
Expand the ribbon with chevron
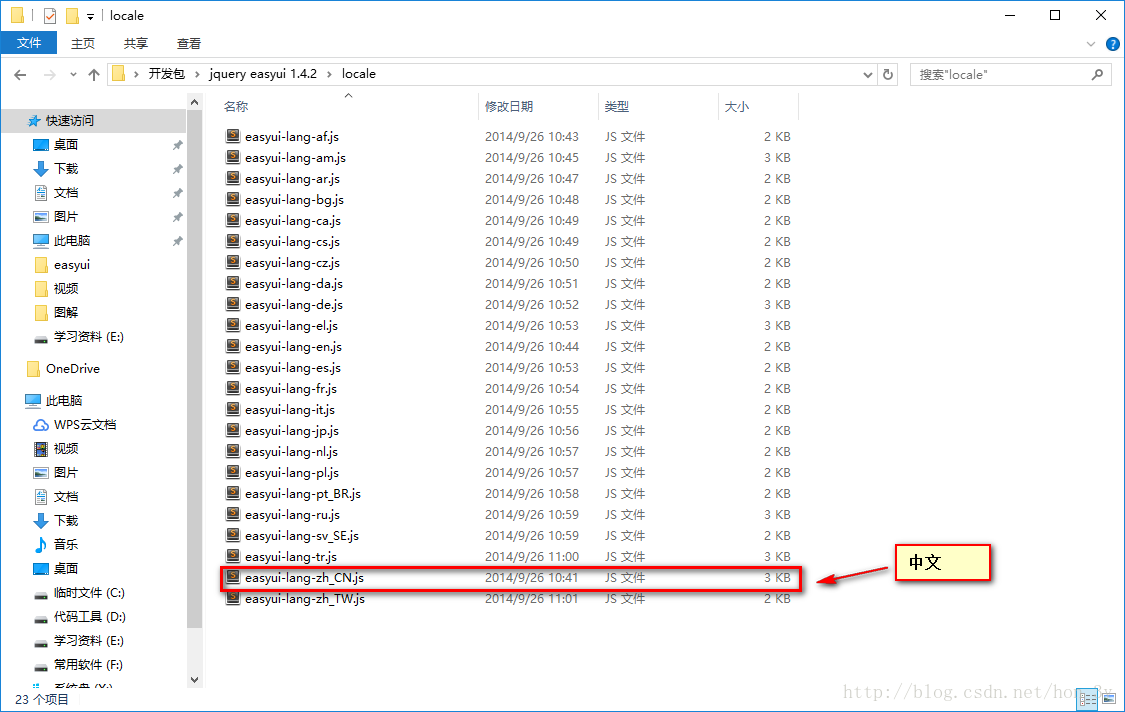1091,44
